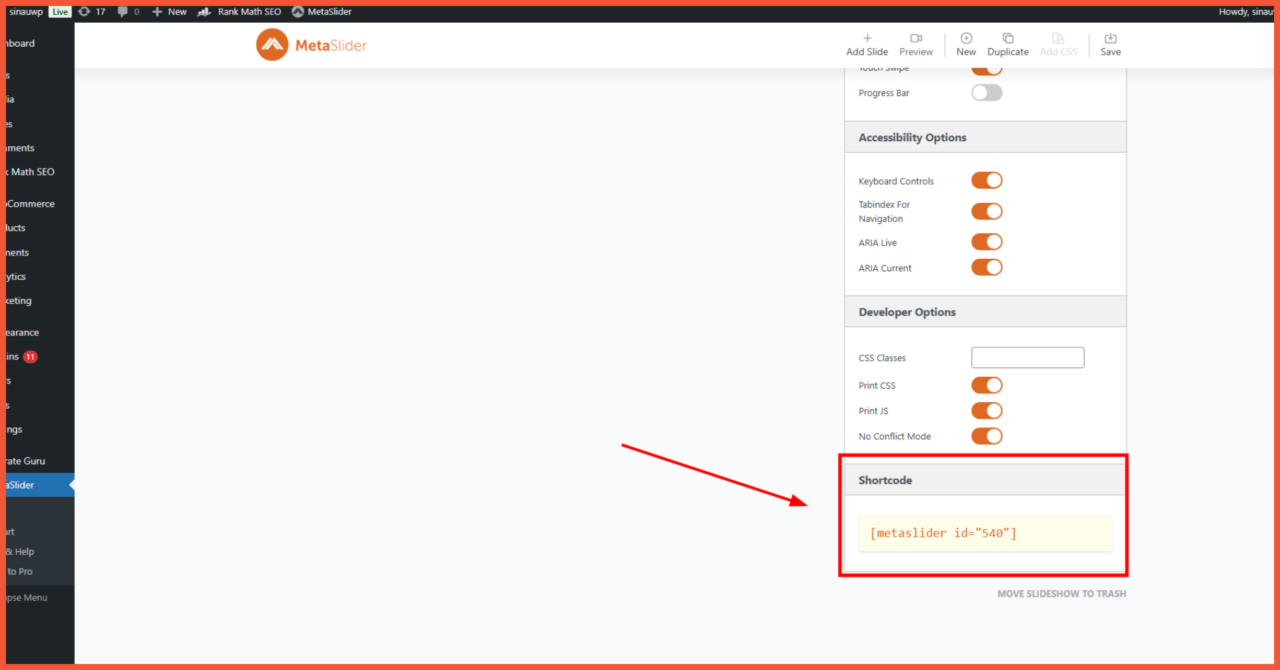The width and height of the screenshot is (1280, 670).
Task: Click Add Slide in the MetaSlider toolbar
Action: pos(867,45)
